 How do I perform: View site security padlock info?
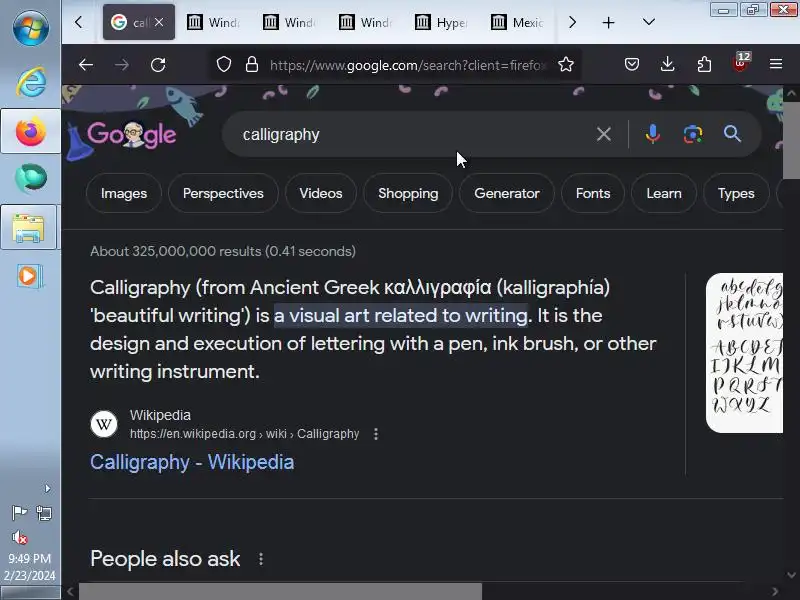[x=252, y=65]
